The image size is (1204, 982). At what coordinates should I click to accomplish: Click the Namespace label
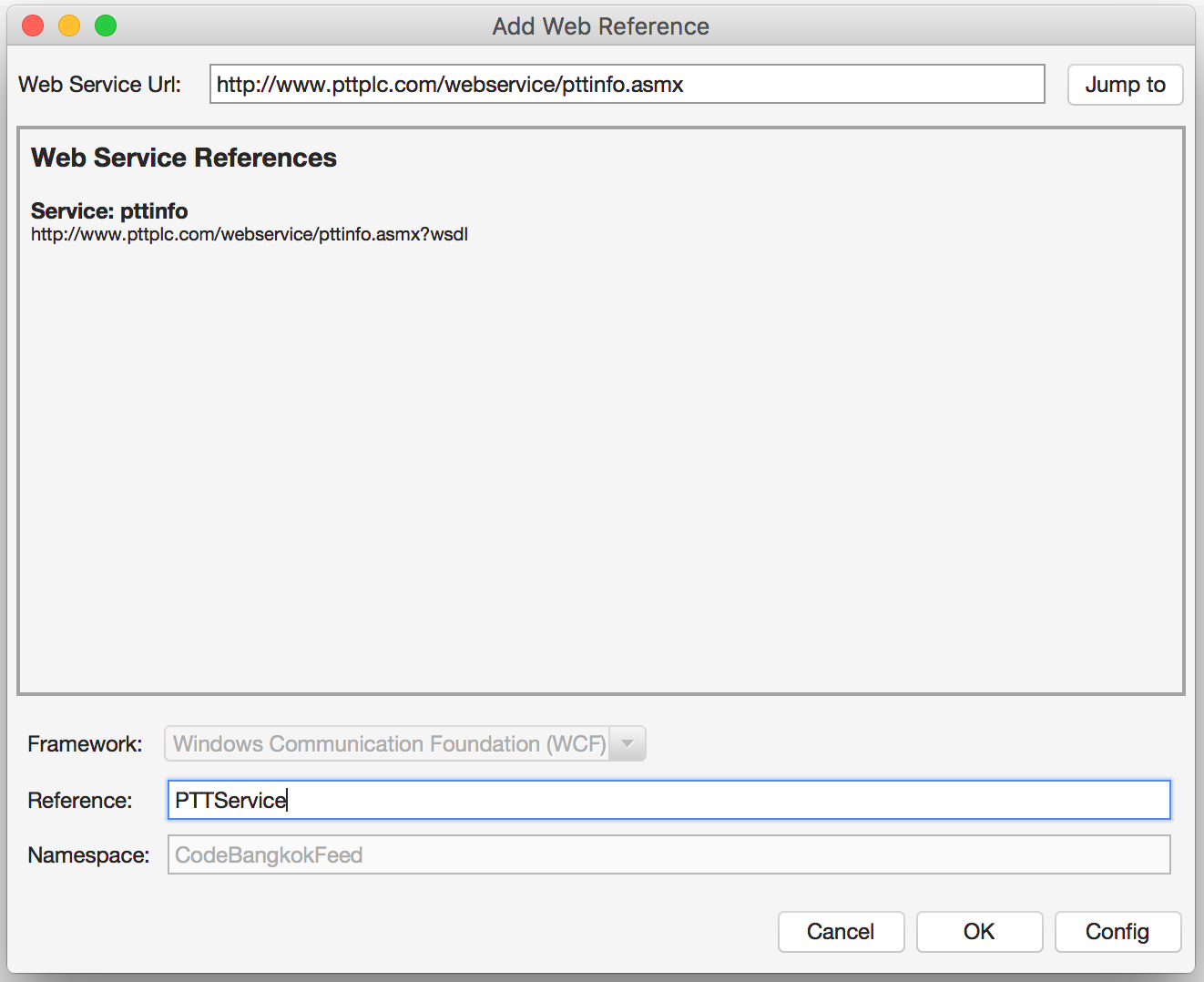[88, 854]
